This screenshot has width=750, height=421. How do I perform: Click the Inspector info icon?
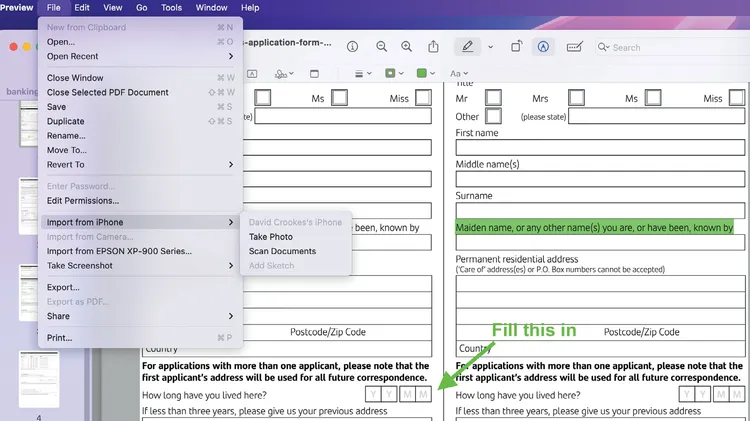tap(353, 46)
